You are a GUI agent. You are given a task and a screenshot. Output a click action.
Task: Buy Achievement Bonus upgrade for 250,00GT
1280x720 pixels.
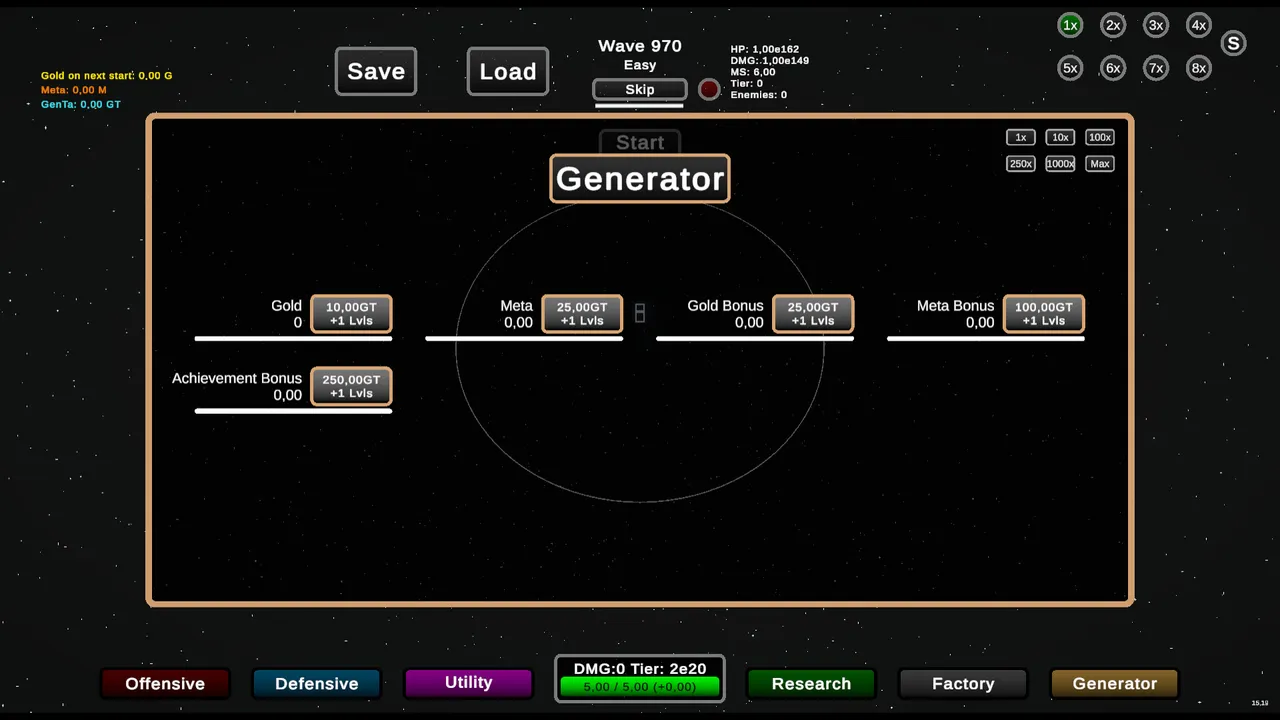click(x=351, y=386)
